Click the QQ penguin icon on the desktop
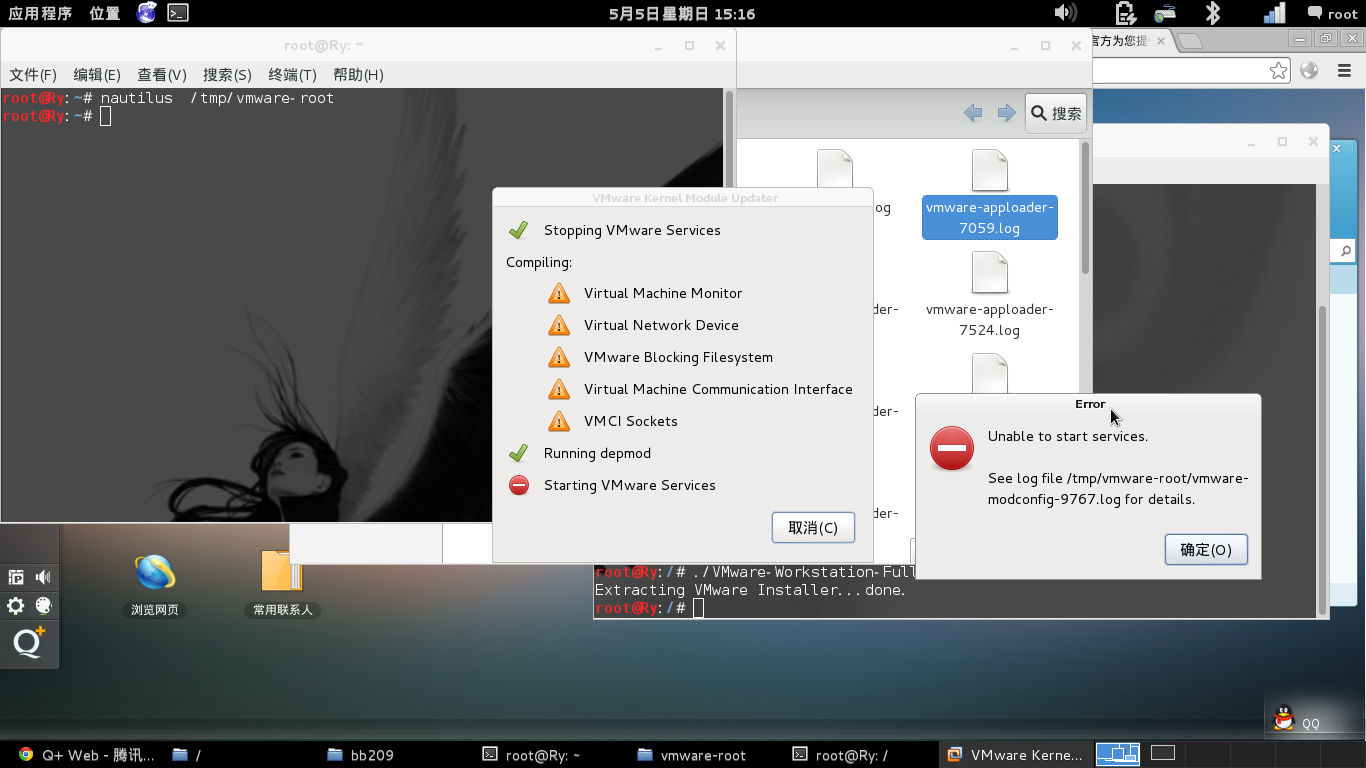 click(1284, 717)
